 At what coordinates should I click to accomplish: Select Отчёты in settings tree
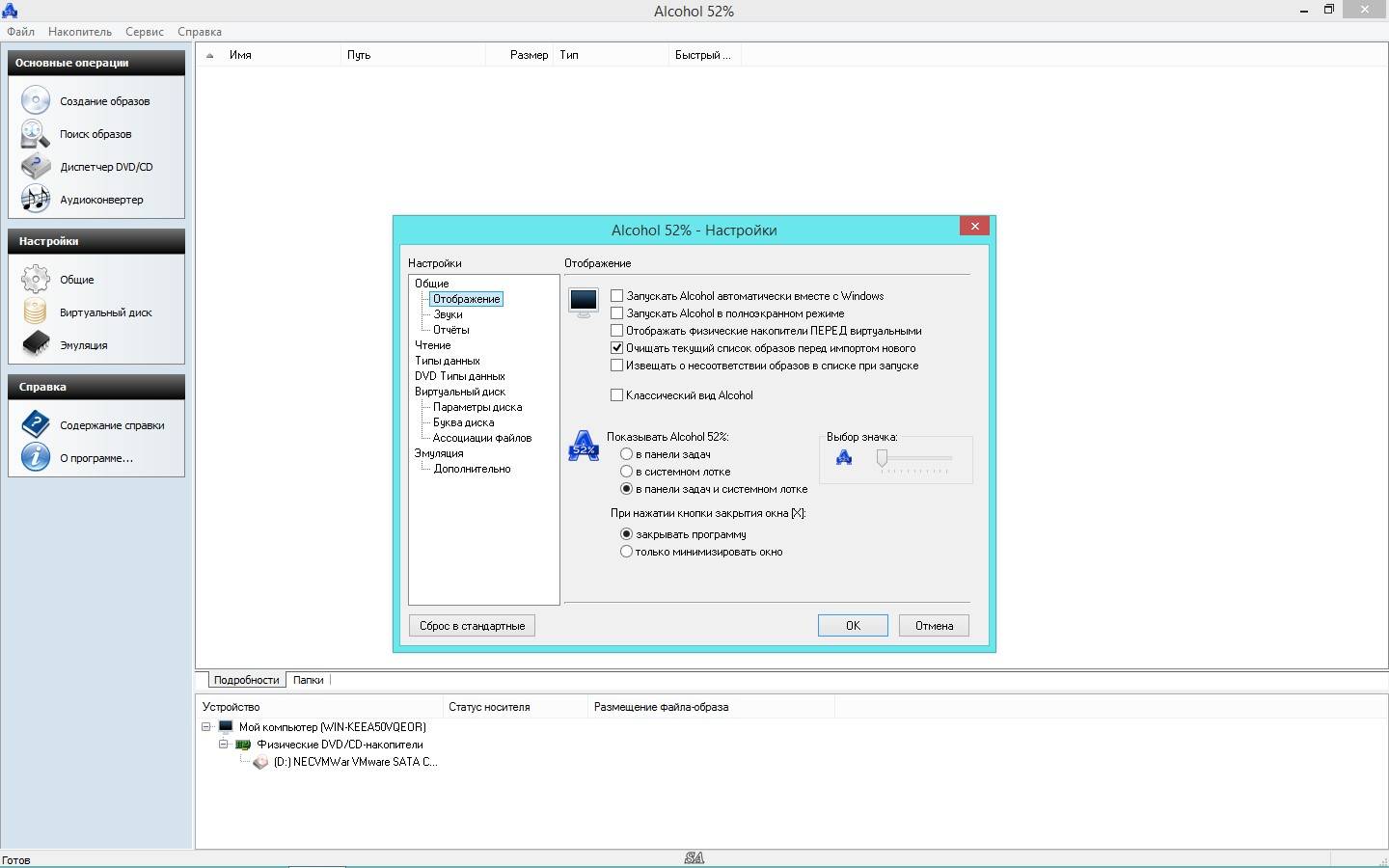coord(451,329)
